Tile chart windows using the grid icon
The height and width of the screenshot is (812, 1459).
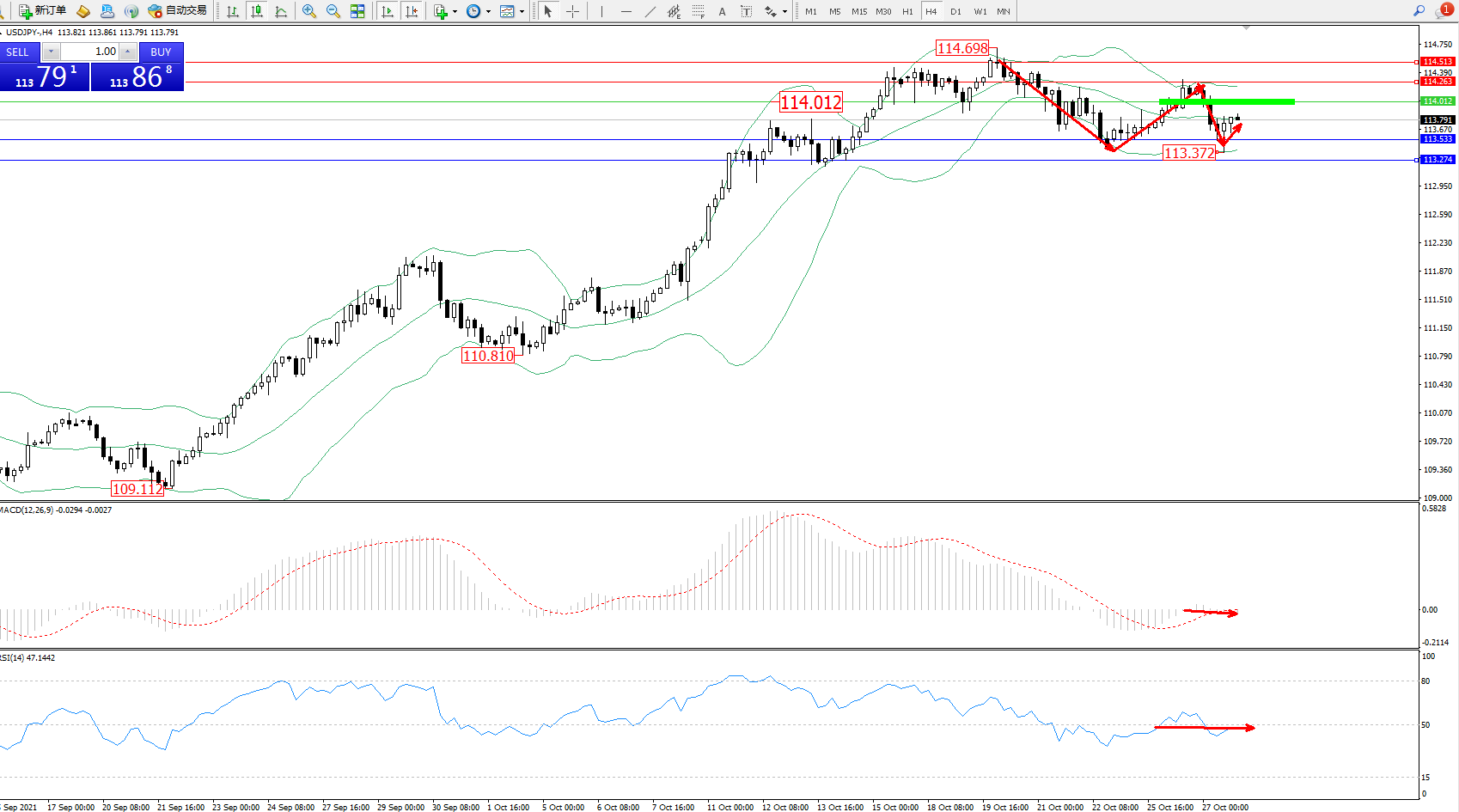pyautogui.click(x=357, y=11)
